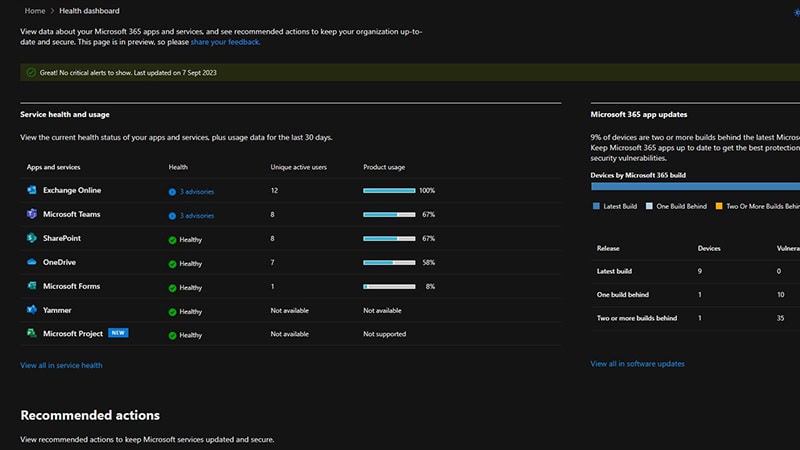Go to Home in the breadcrumb
The image size is (800, 450).
[x=34, y=10]
